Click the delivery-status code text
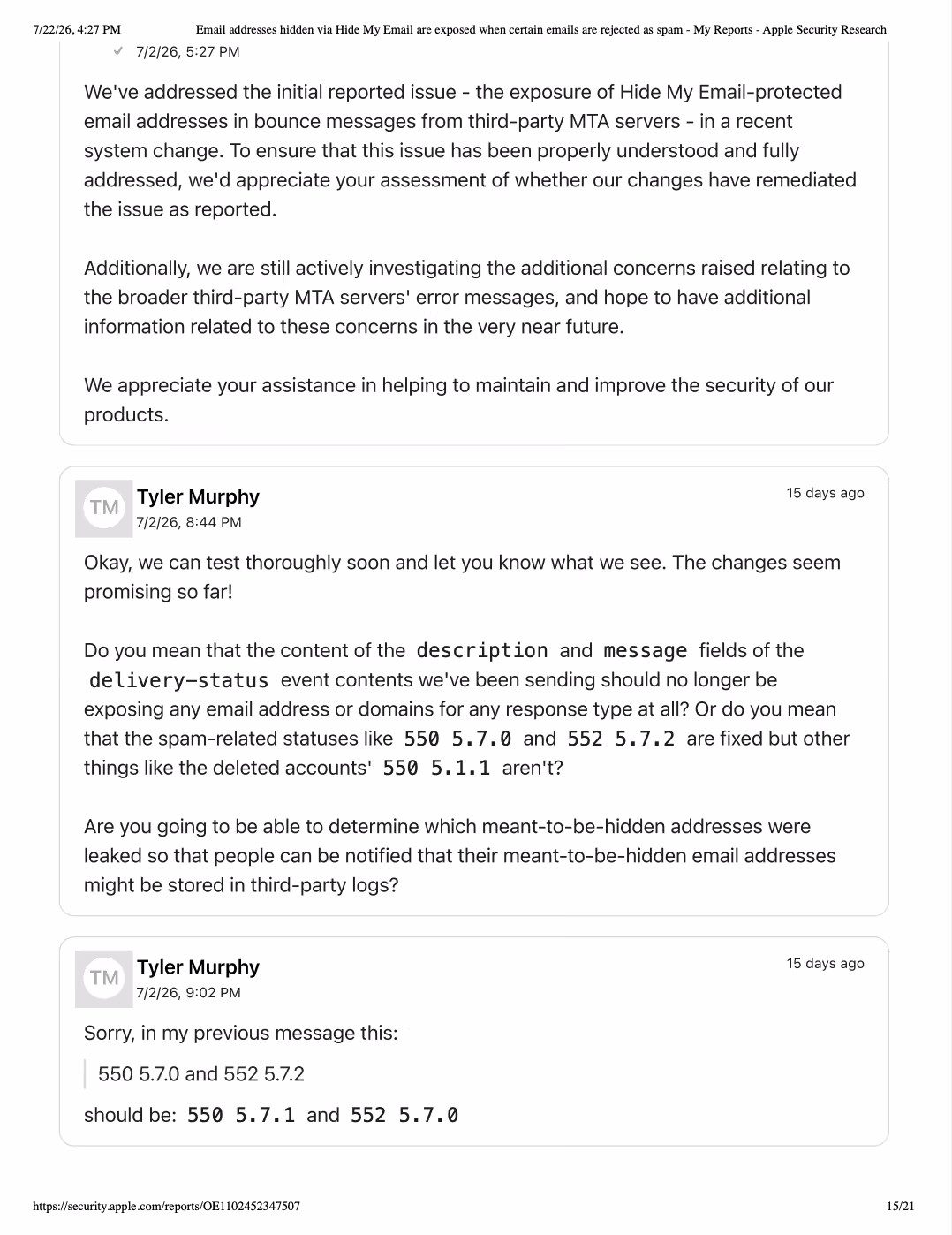The height and width of the screenshot is (1235, 952). [178, 680]
